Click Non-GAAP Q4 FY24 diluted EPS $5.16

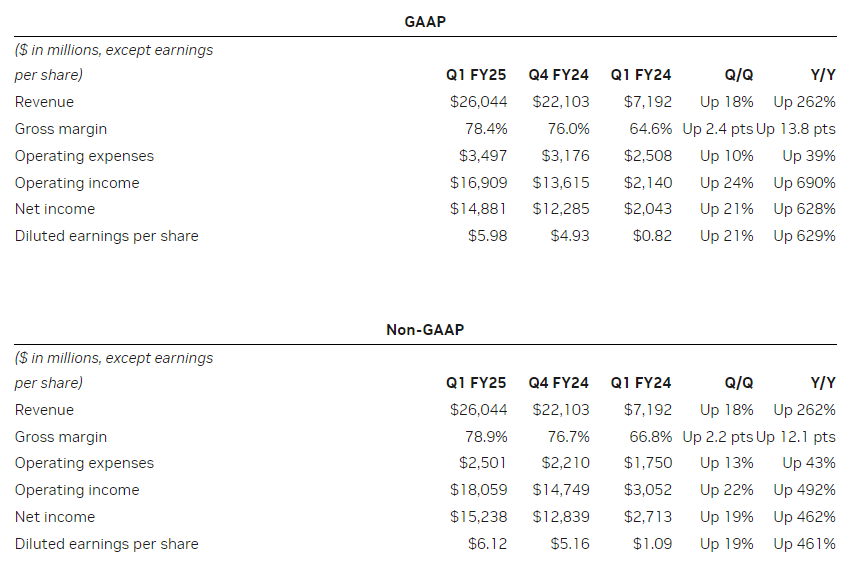[x=570, y=544]
